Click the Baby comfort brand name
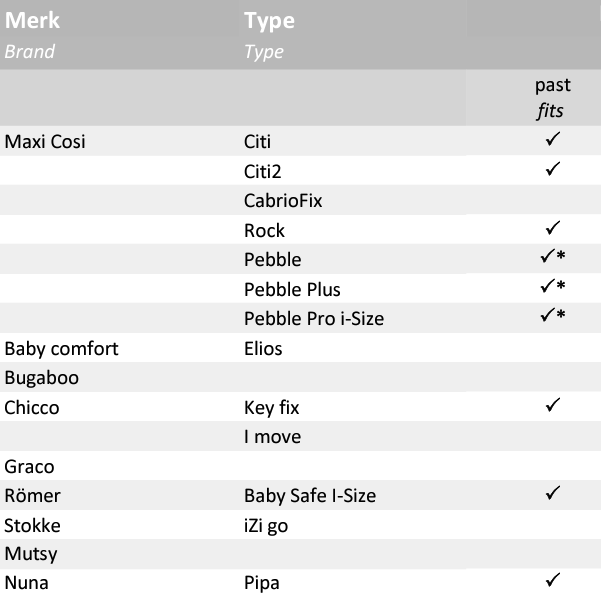Image resolution: width=601 pixels, height=608 pixels. coord(61,349)
